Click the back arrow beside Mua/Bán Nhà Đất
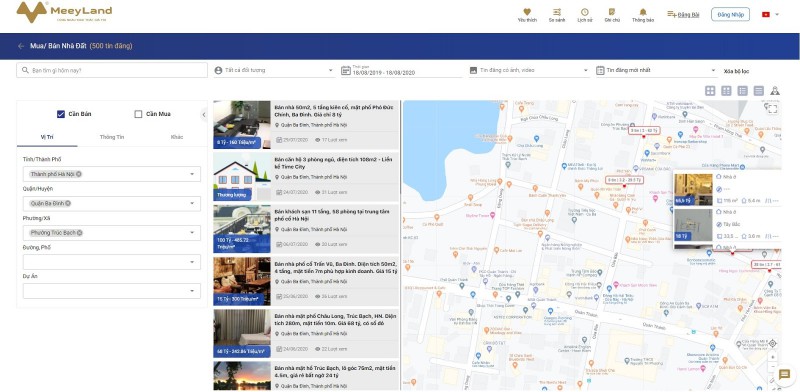The image size is (800, 392). pyautogui.click(x=21, y=46)
